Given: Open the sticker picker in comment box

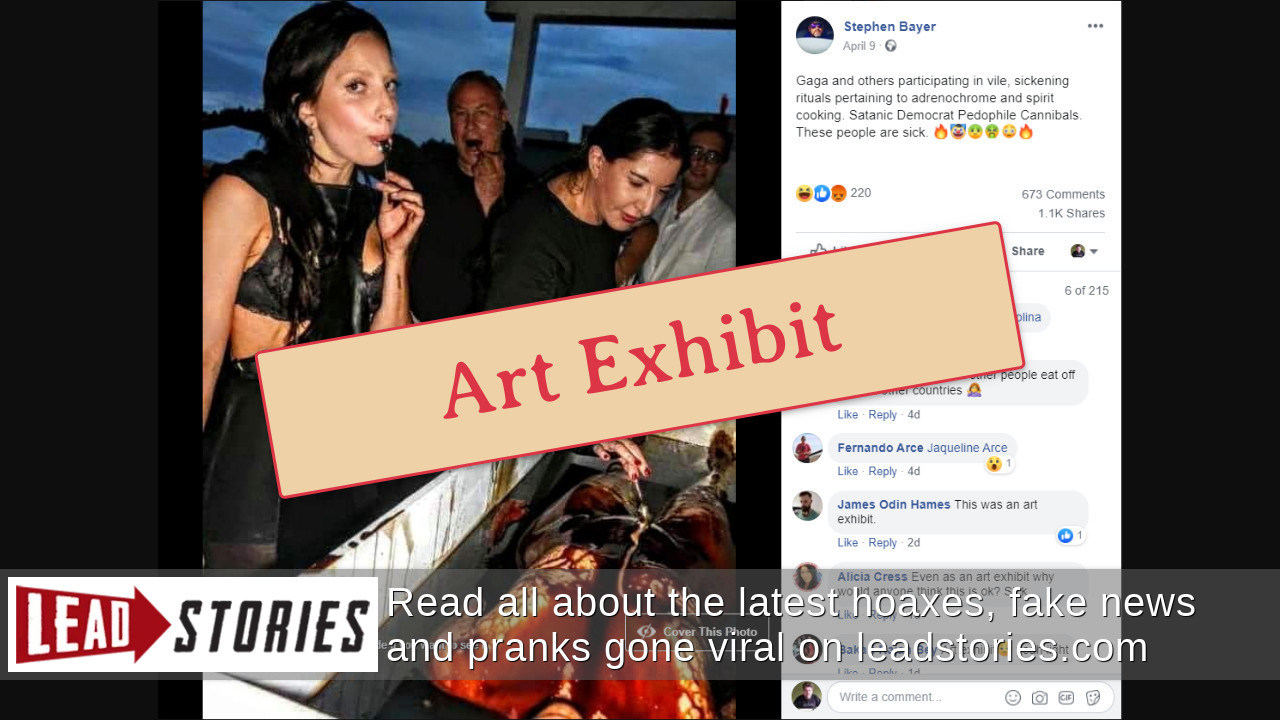Looking at the screenshot, I should 1093,697.
